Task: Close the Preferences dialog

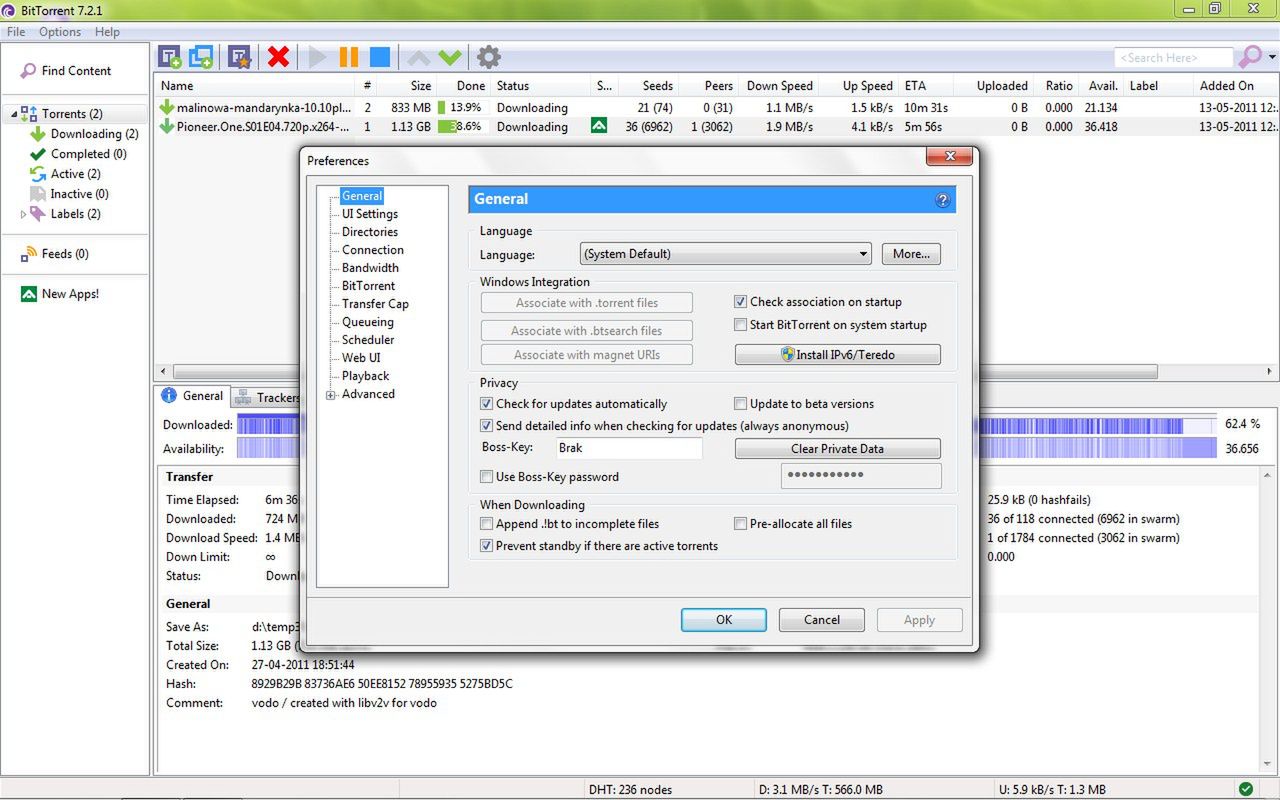Action: 949,156
